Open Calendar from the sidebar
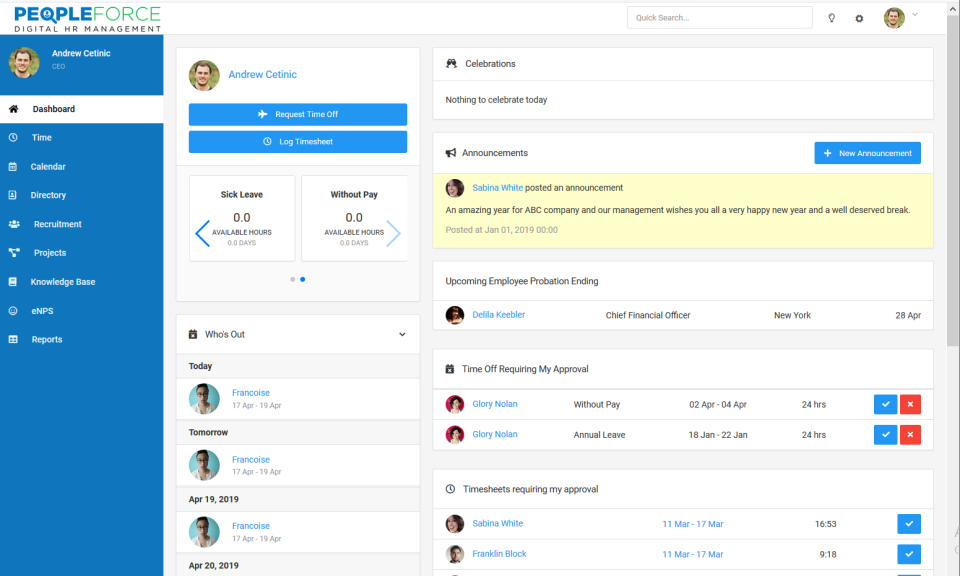 (81, 166)
